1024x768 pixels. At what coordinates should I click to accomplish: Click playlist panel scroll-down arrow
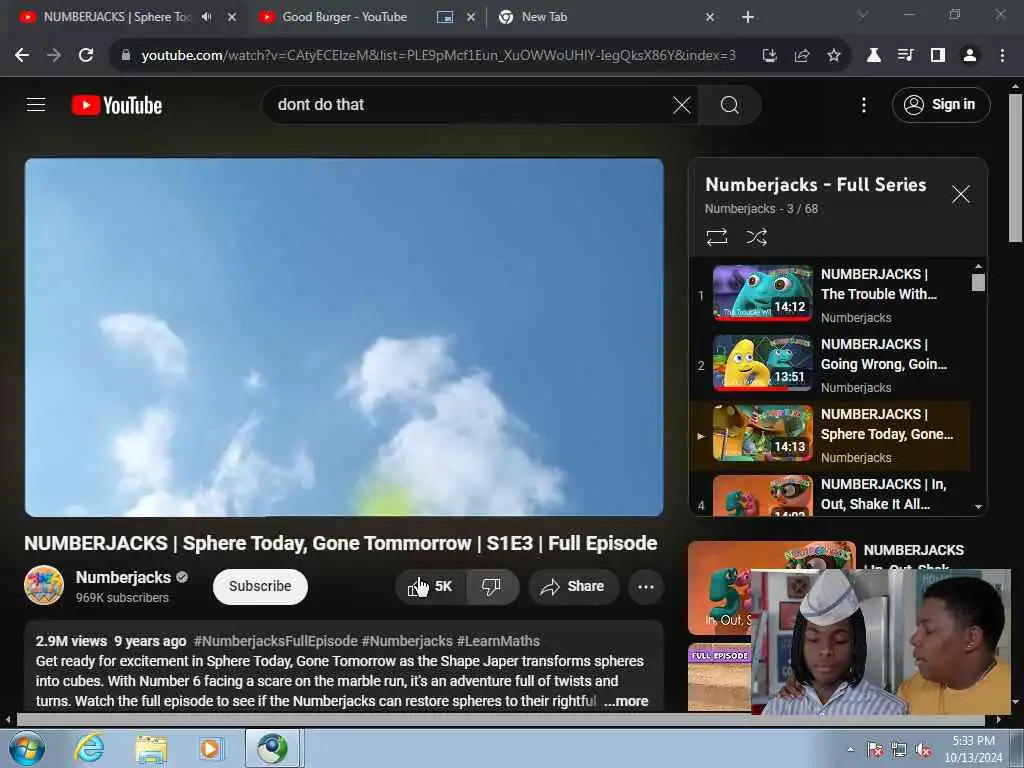pos(978,507)
